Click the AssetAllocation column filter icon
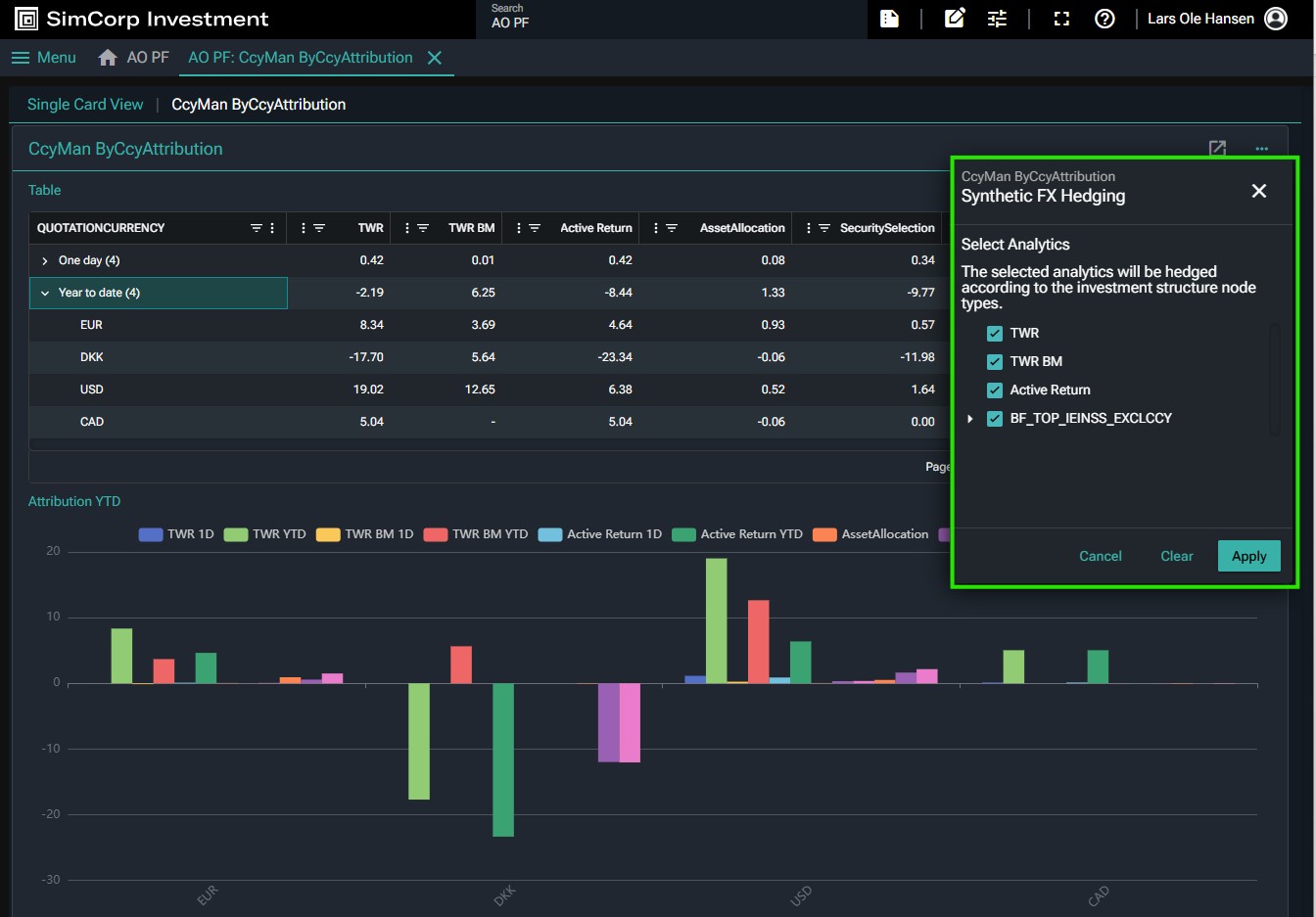Screen dimensions: 1316x917 click(672, 228)
